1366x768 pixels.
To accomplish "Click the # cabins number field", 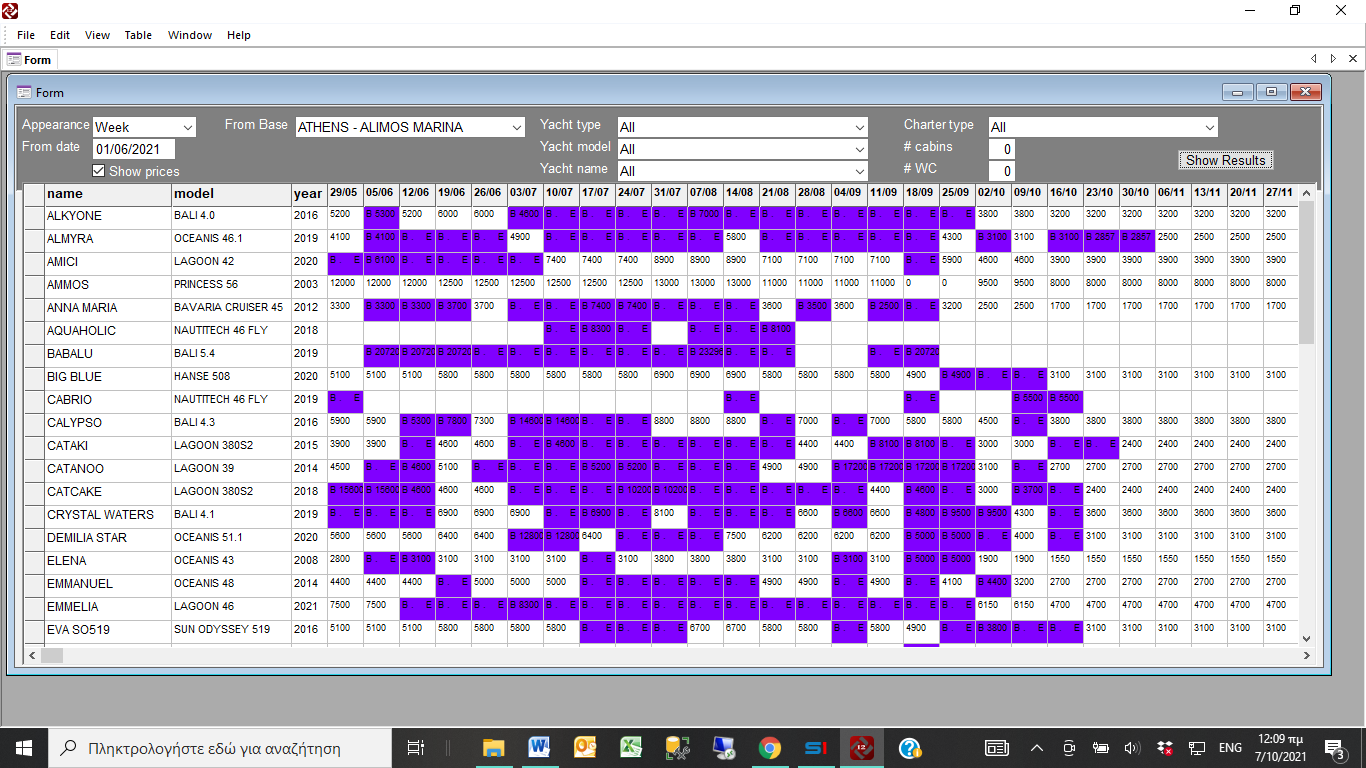I will tap(1002, 149).
